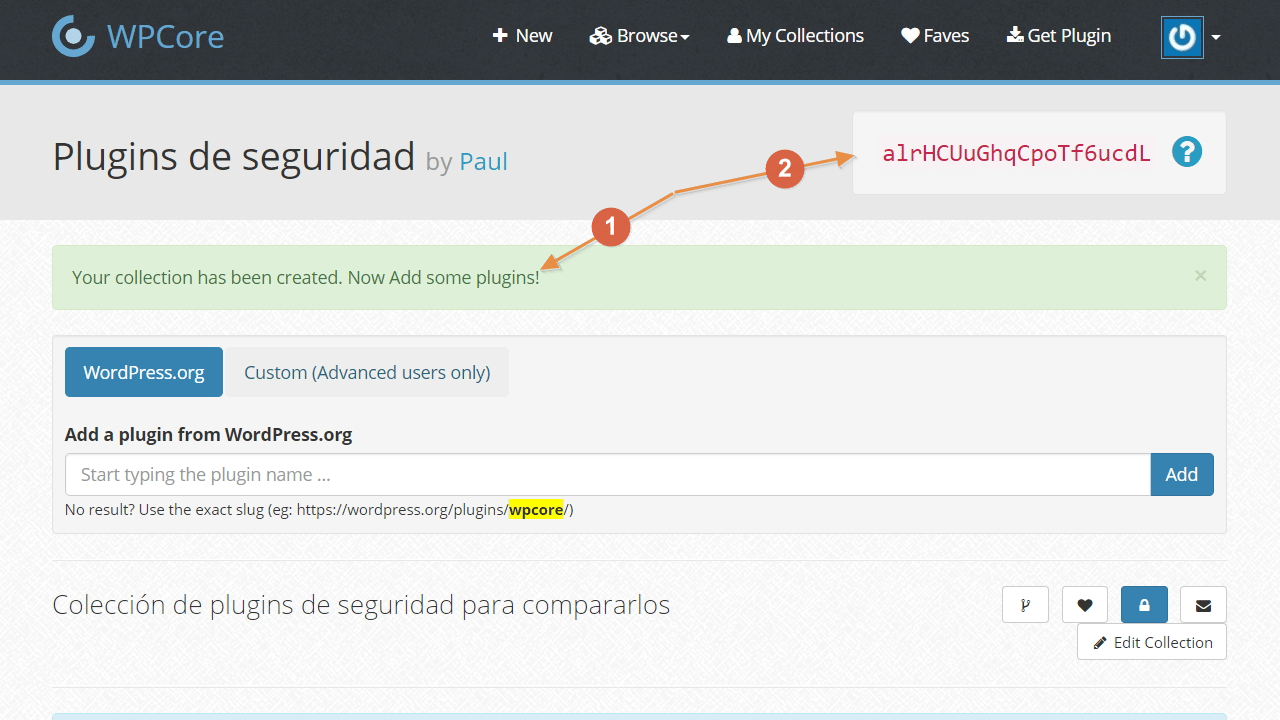Click the envelope email icon button
Viewport: 1280px width, 720px height.
1203,605
